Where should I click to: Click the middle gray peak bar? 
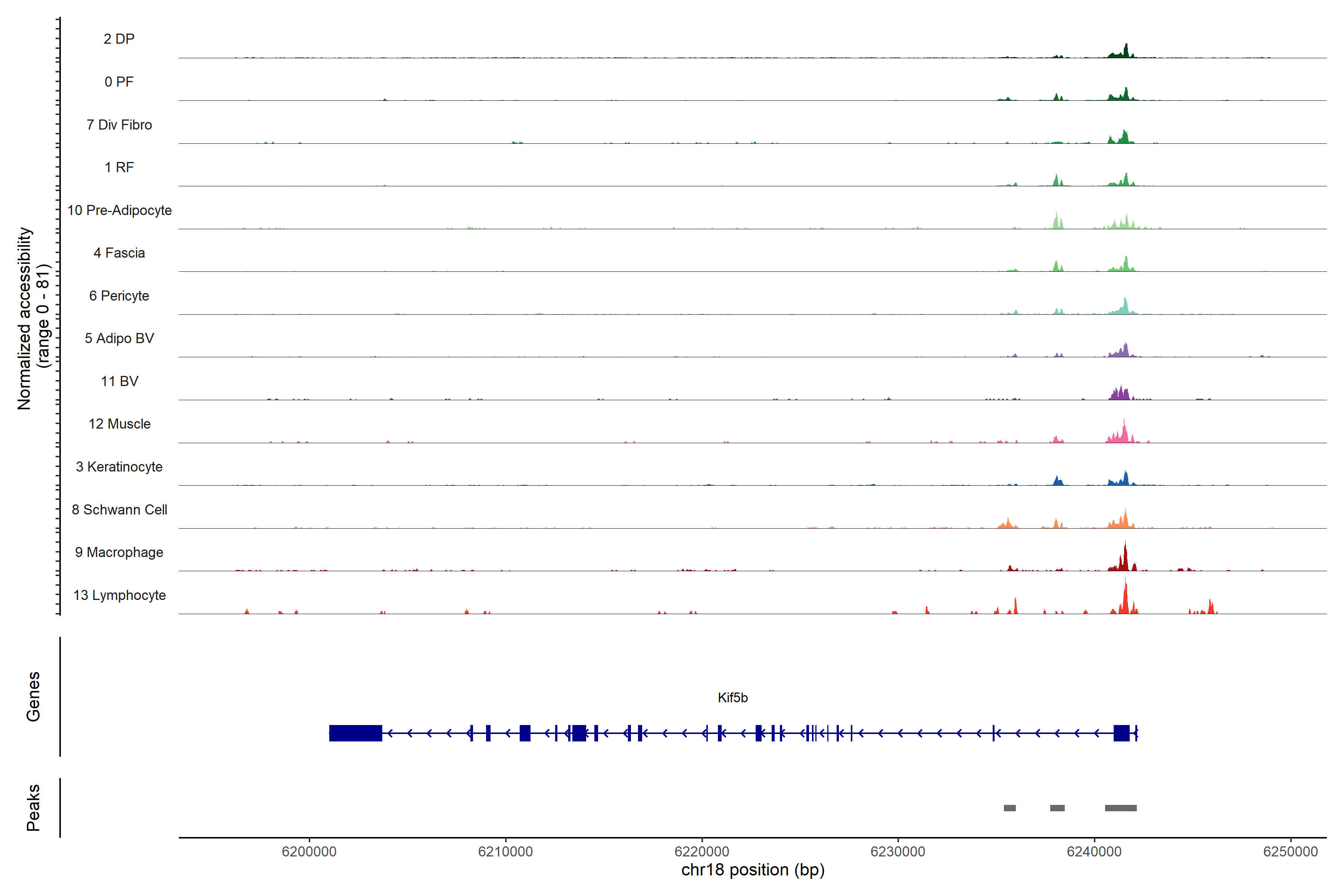click(1057, 808)
